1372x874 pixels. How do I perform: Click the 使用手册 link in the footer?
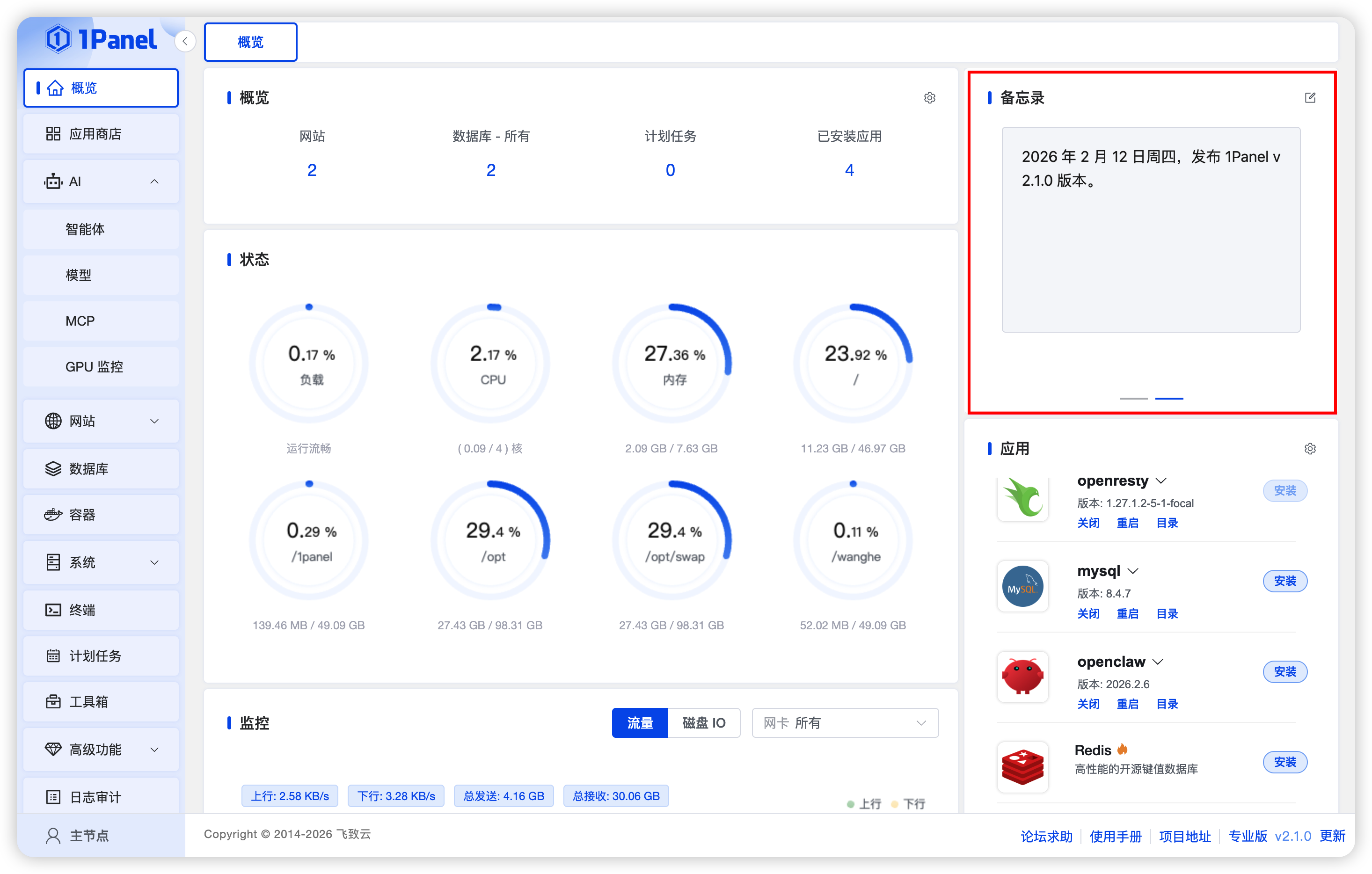point(1115,836)
